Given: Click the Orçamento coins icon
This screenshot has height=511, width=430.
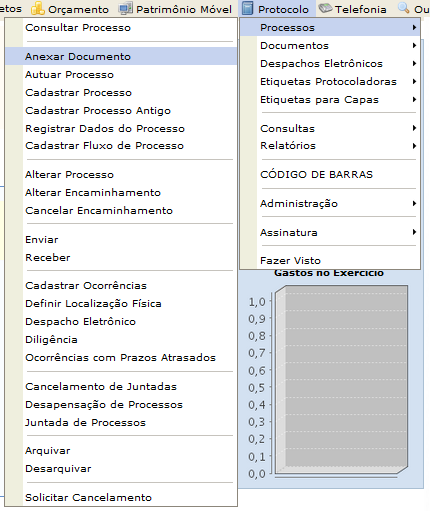Looking at the screenshot, I should [37, 9].
